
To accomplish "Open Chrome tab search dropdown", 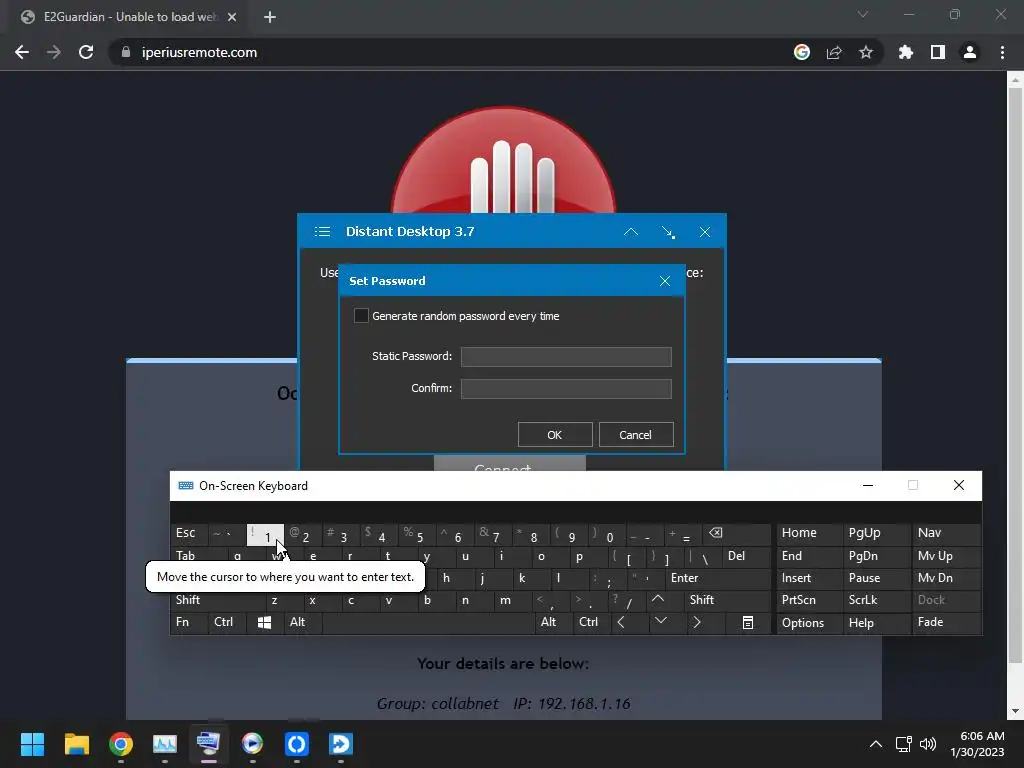I will (x=863, y=14).
